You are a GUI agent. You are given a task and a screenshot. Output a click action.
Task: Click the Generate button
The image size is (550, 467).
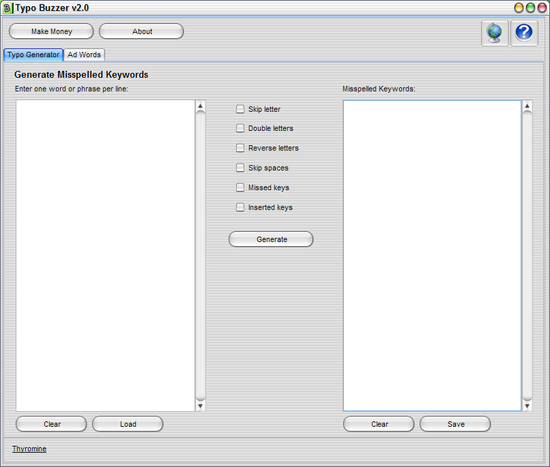click(271, 239)
